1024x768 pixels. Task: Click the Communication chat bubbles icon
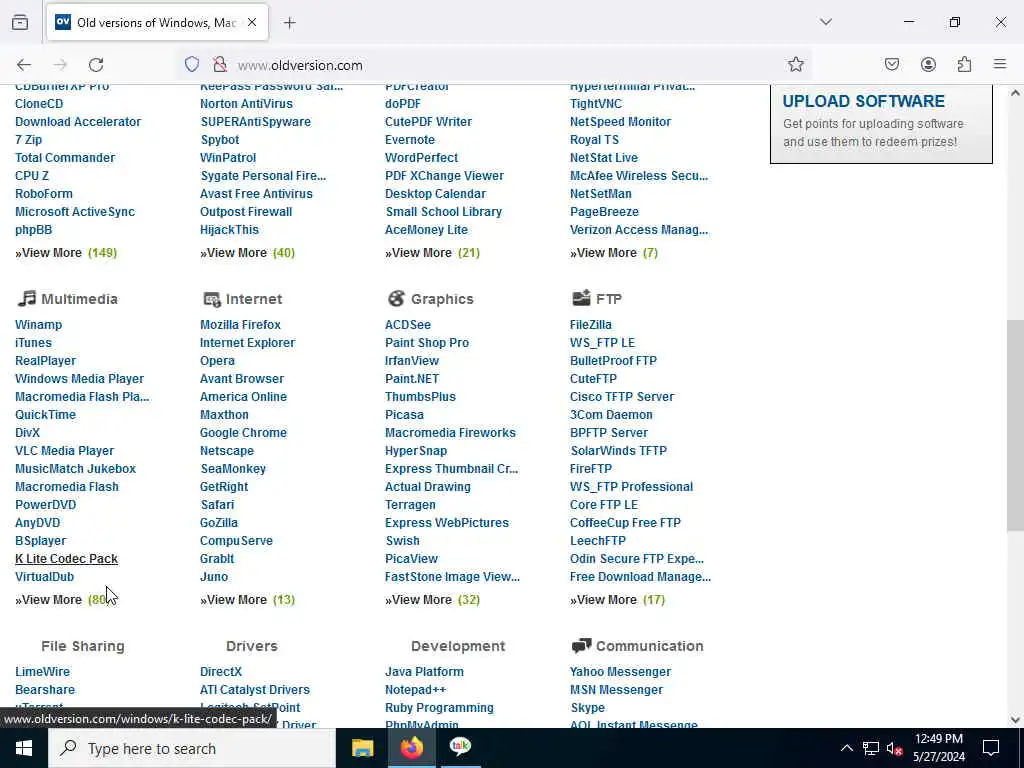(x=581, y=646)
